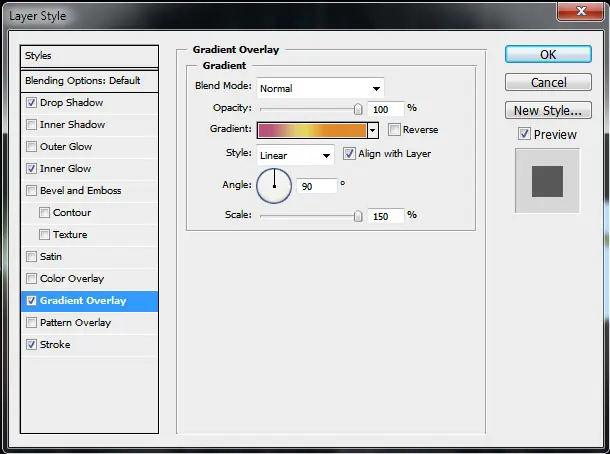
Task: Open the Blend Mode dropdown
Action: [x=320, y=88]
